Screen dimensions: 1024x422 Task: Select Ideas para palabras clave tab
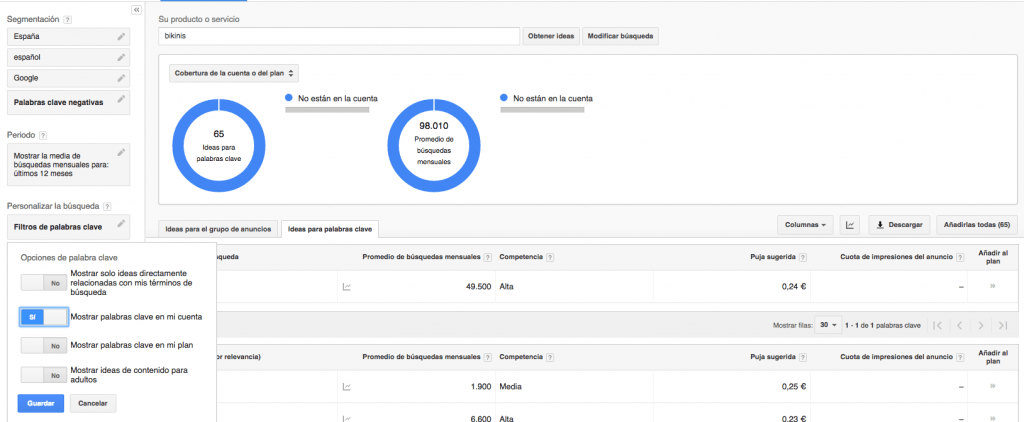(x=330, y=229)
